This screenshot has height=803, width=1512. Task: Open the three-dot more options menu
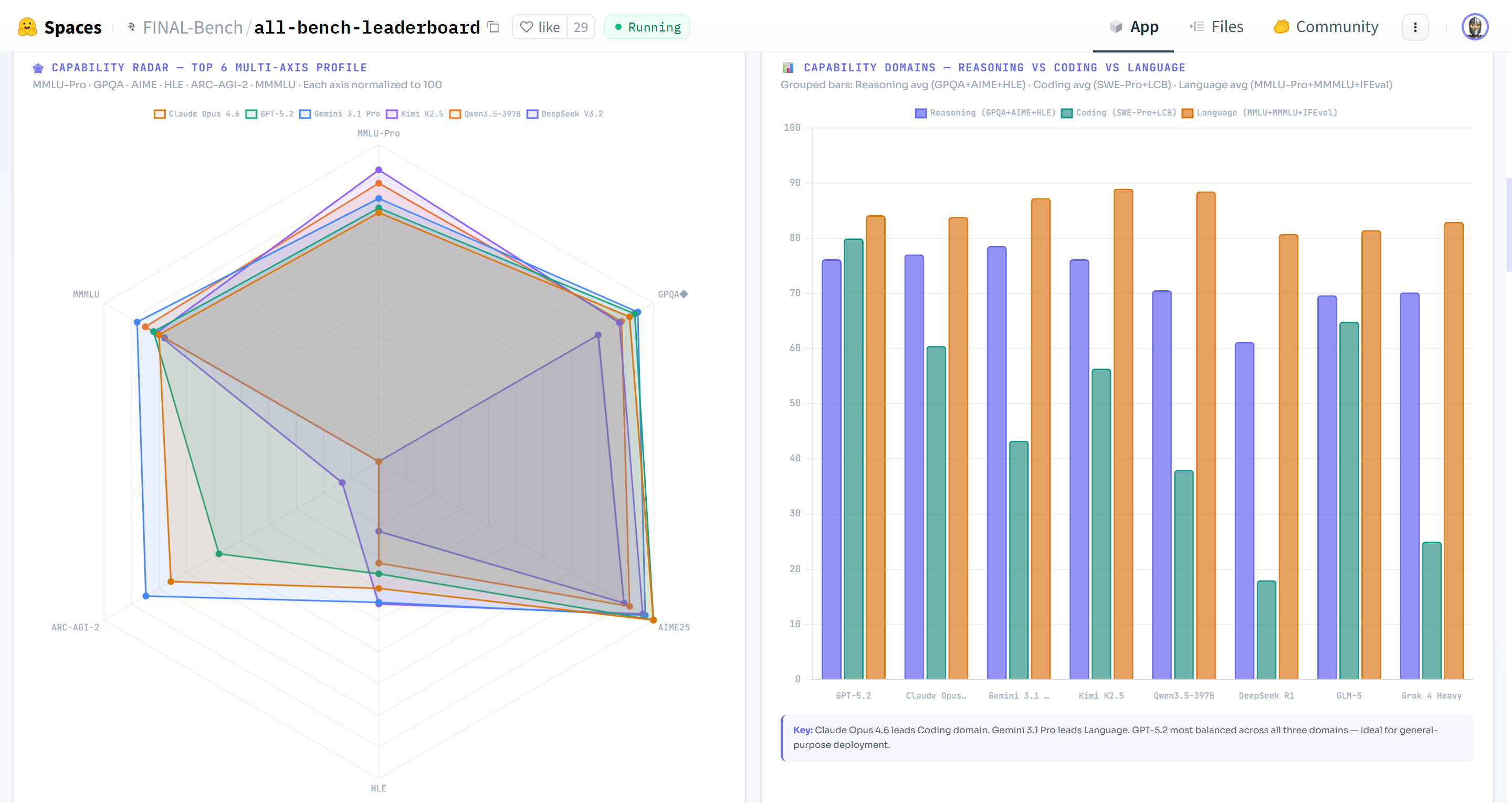(x=1414, y=27)
